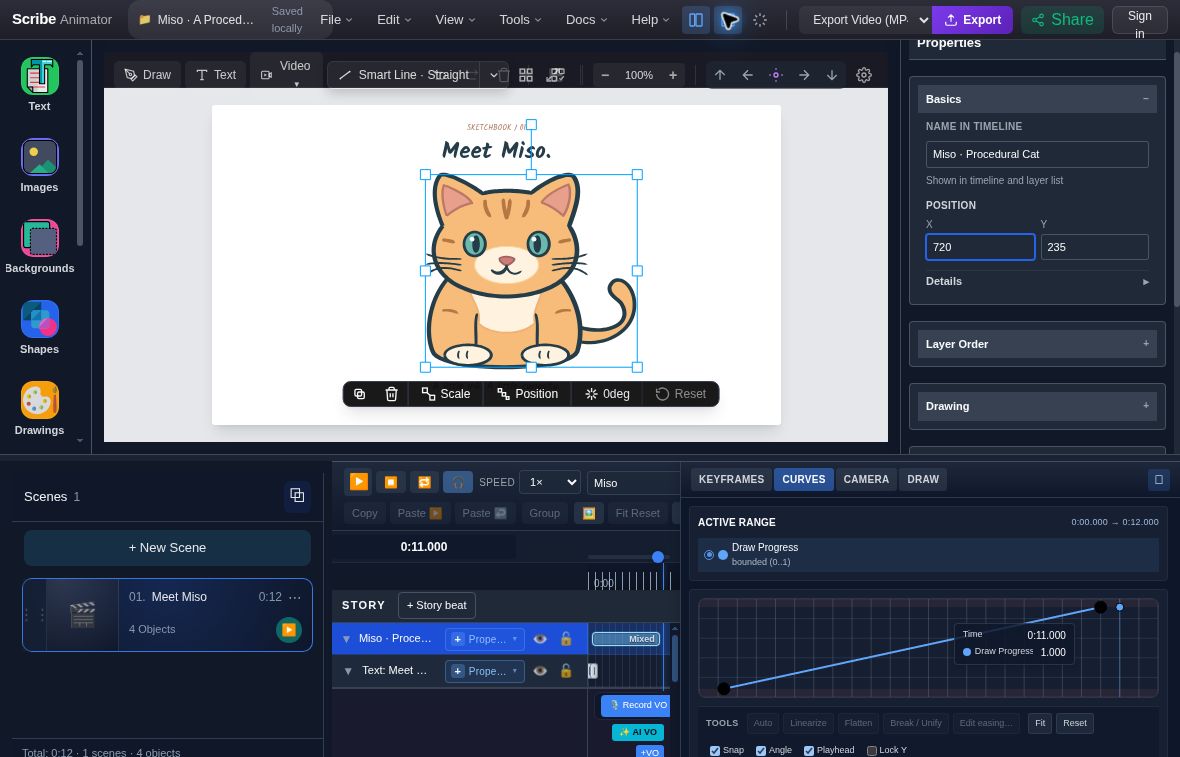Open grid view icon in canvas toolbar
The width and height of the screenshot is (1180, 757).
point(526,75)
